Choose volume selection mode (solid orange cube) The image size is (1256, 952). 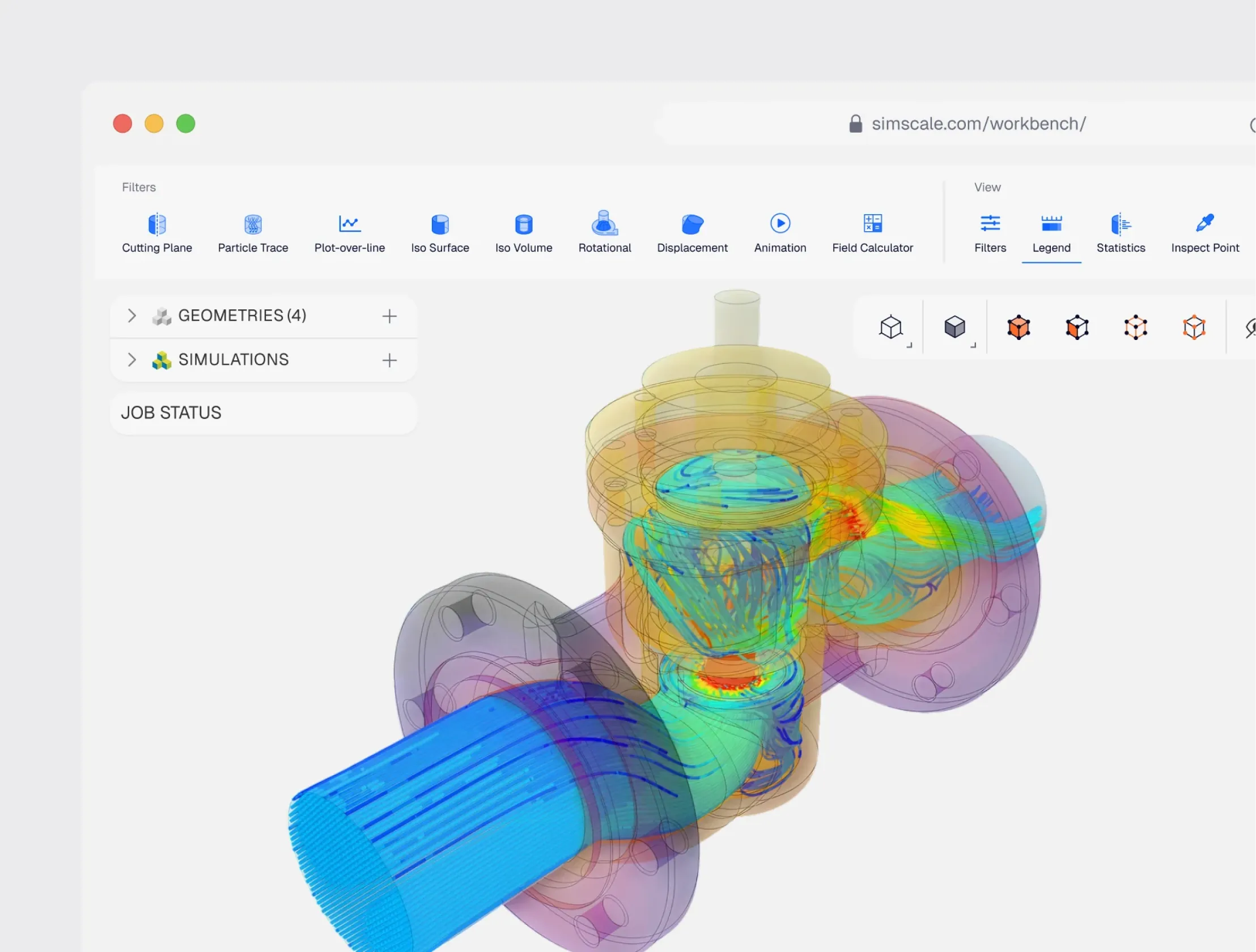point(1019,328)
